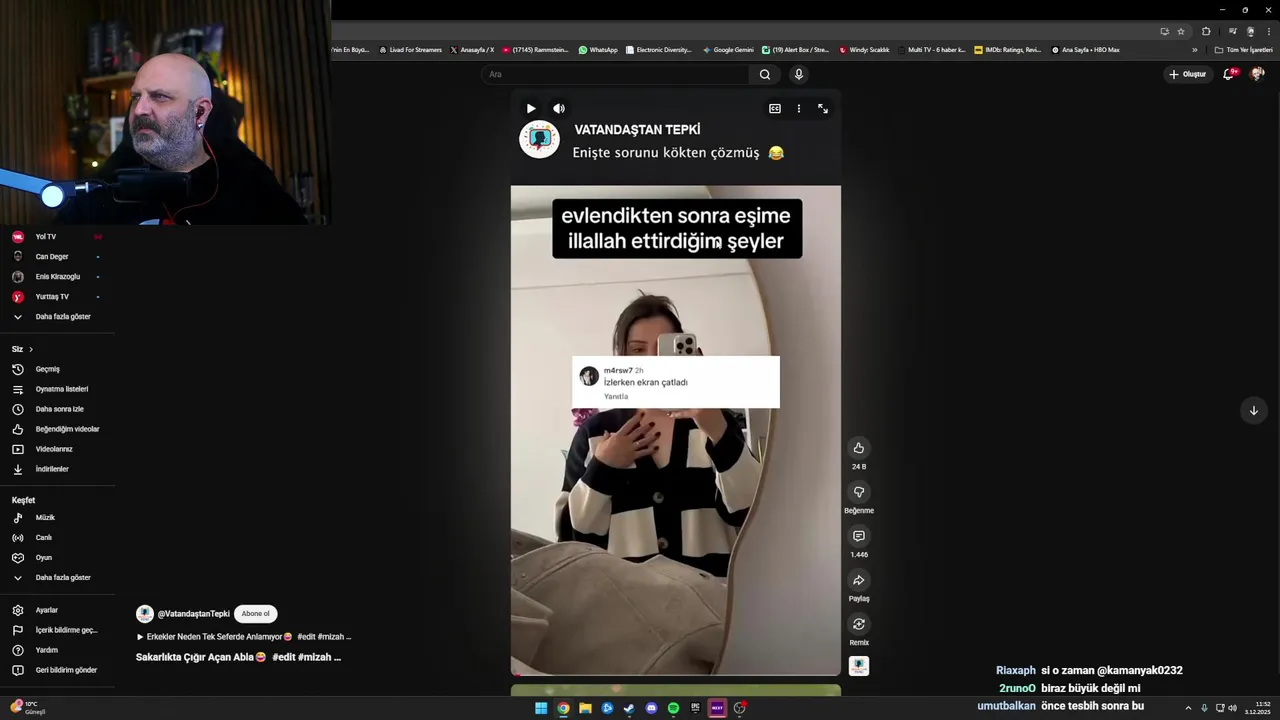Open the Yurttaş TV subscription

pos(58,297)
